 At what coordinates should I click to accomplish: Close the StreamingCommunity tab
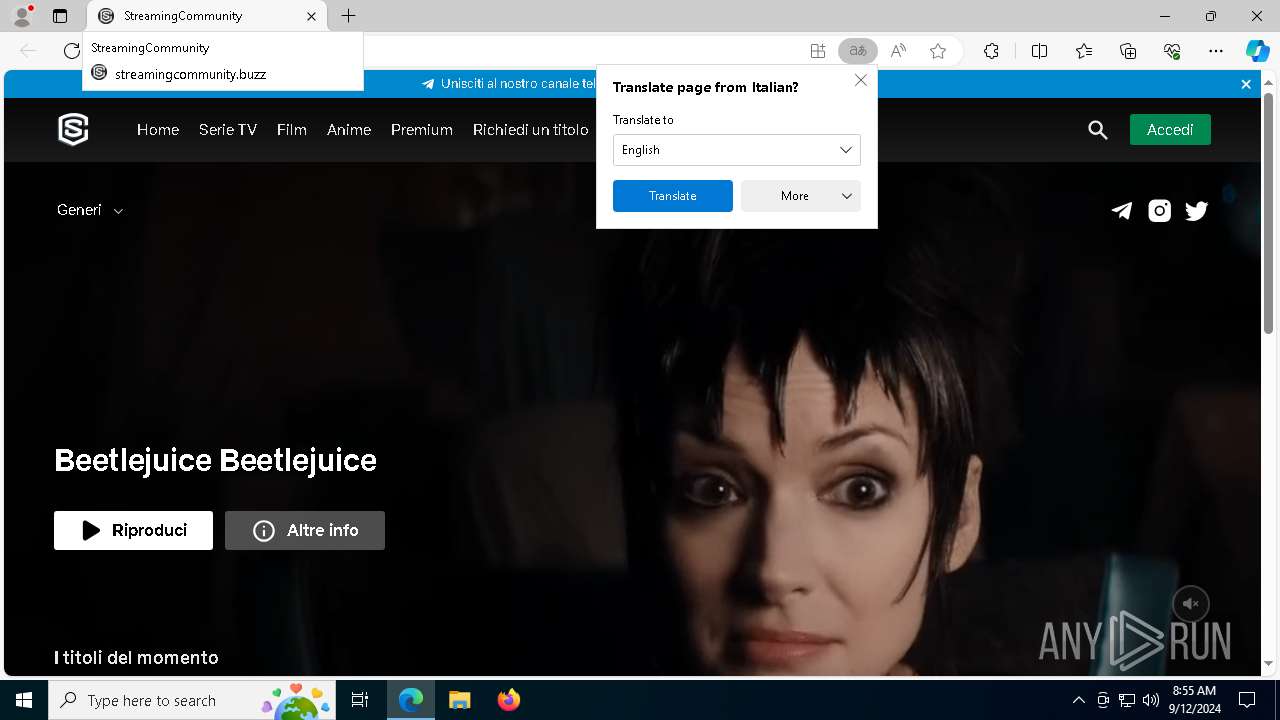click(x=311, y=16)
